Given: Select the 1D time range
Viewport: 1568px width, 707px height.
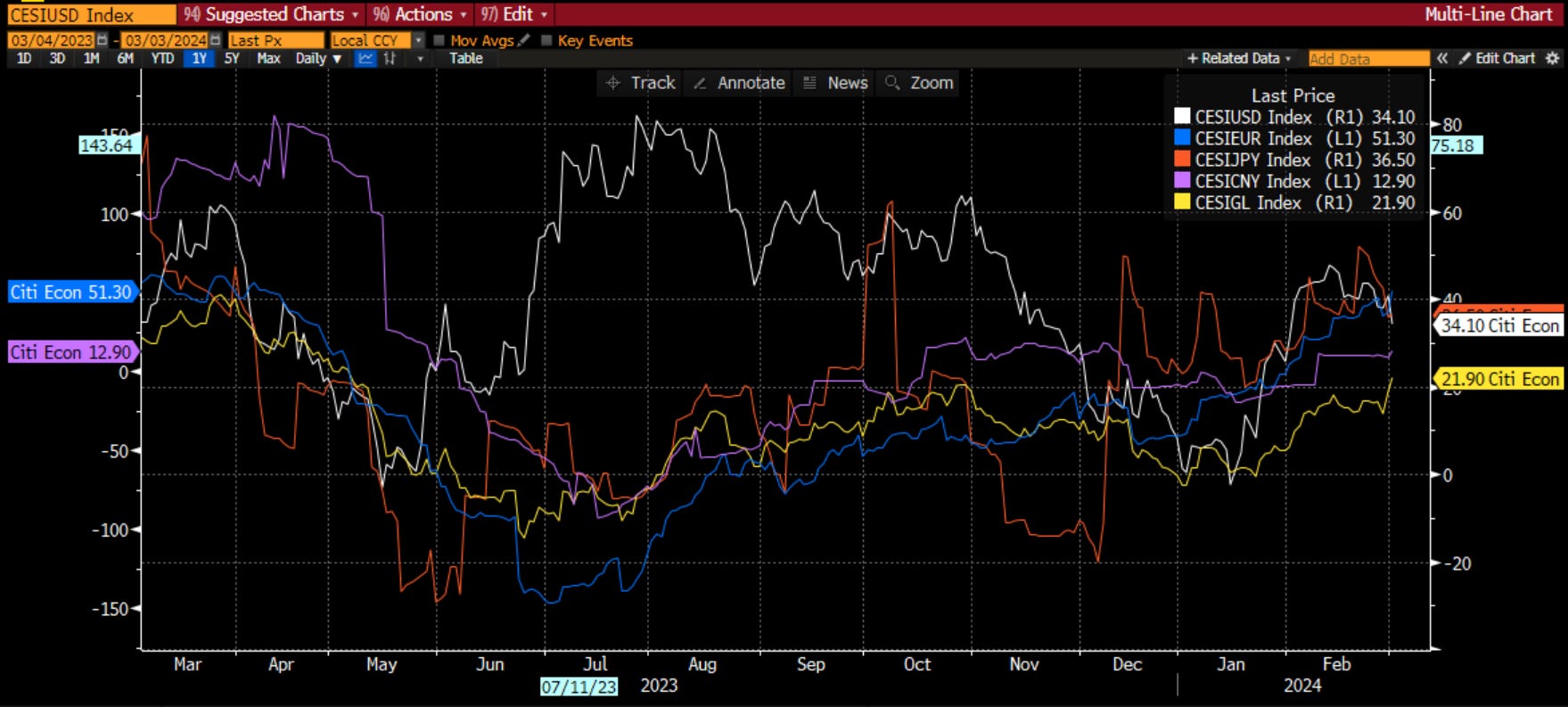Looking at the screenshot, I should [24, 58].
